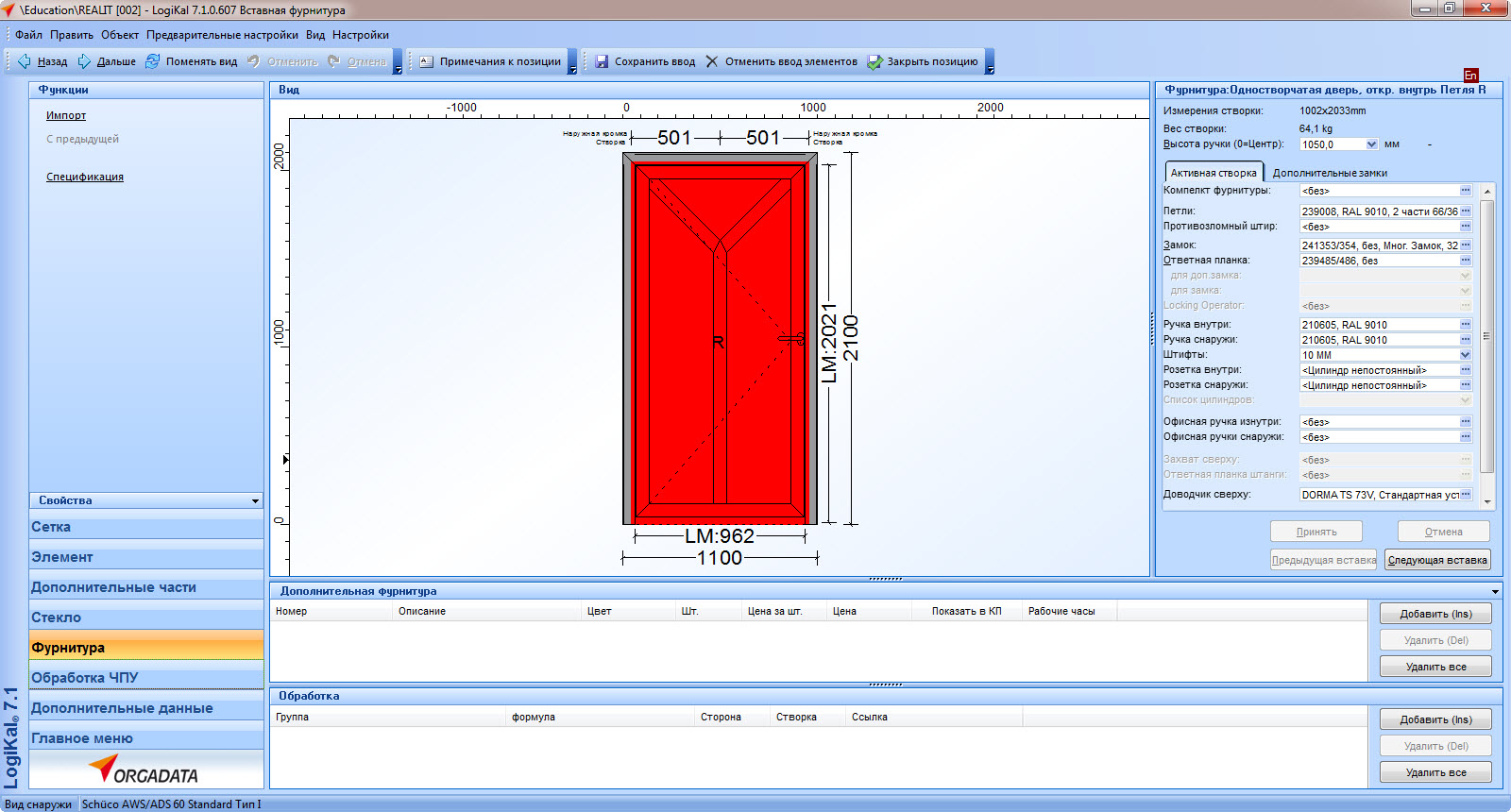
Task: Click the furniture panel scrollbar up arrow
Action: [1487, 192]
